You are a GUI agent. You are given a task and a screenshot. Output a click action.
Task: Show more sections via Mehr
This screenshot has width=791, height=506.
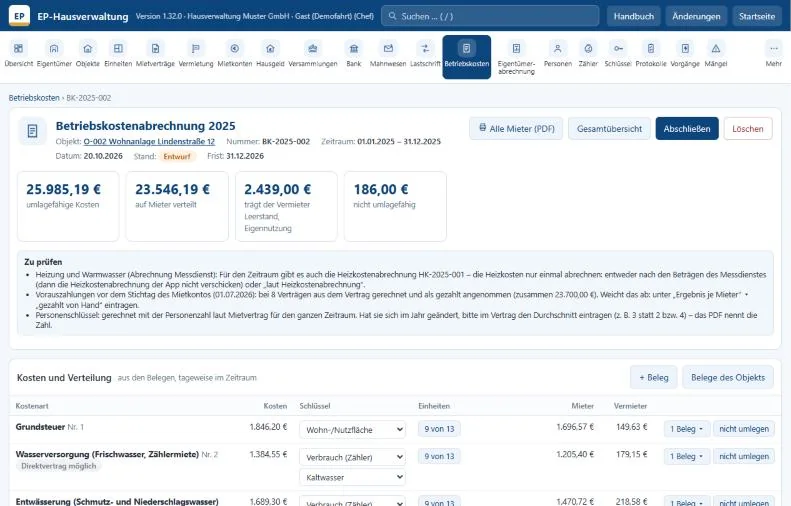tap(773, 54)
